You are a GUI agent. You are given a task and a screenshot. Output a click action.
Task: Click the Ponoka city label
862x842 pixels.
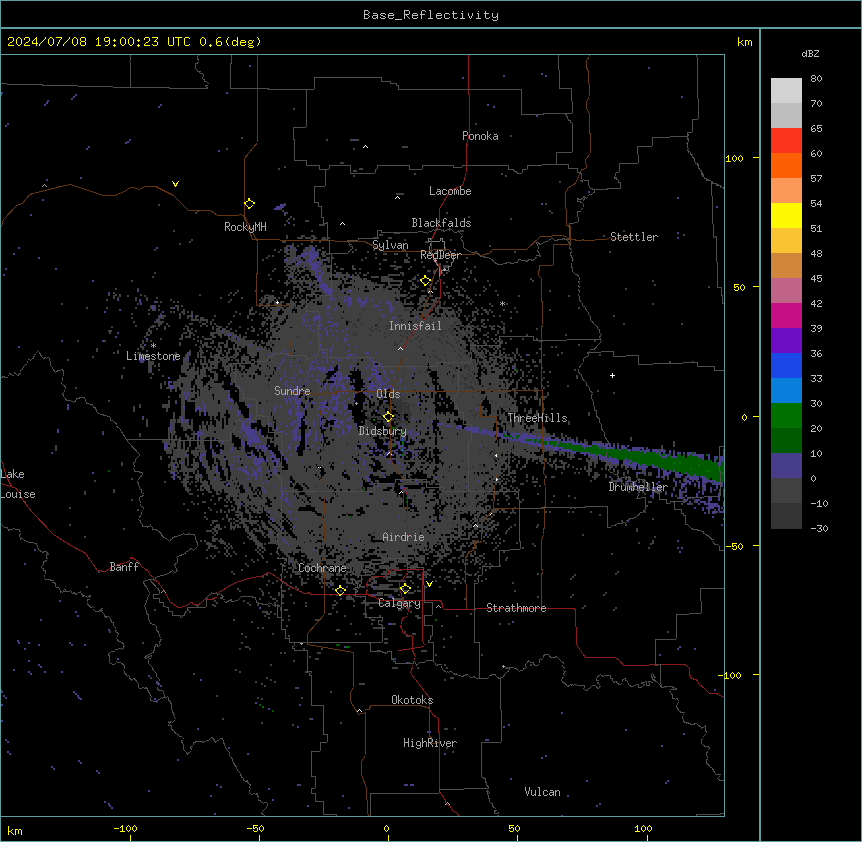click(x=480, y=136)
